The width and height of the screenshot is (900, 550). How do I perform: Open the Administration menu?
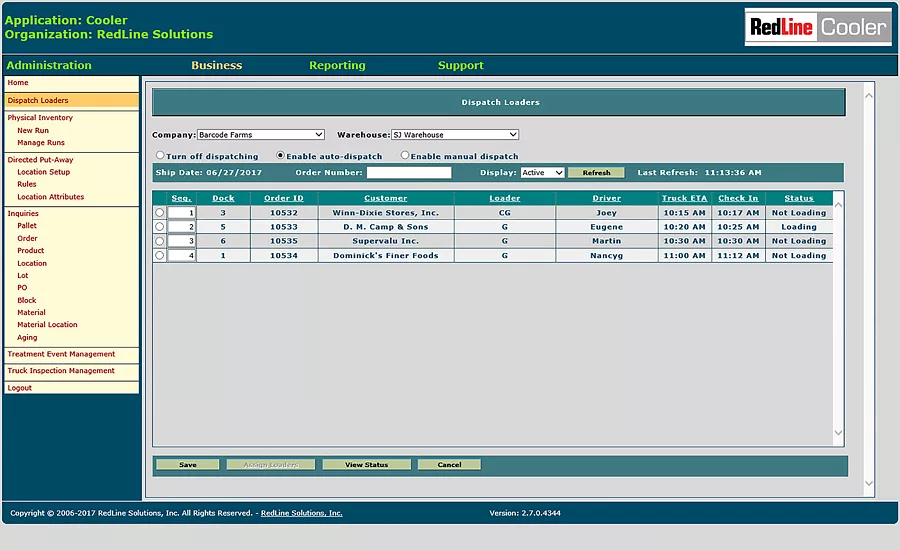[49, 65]
